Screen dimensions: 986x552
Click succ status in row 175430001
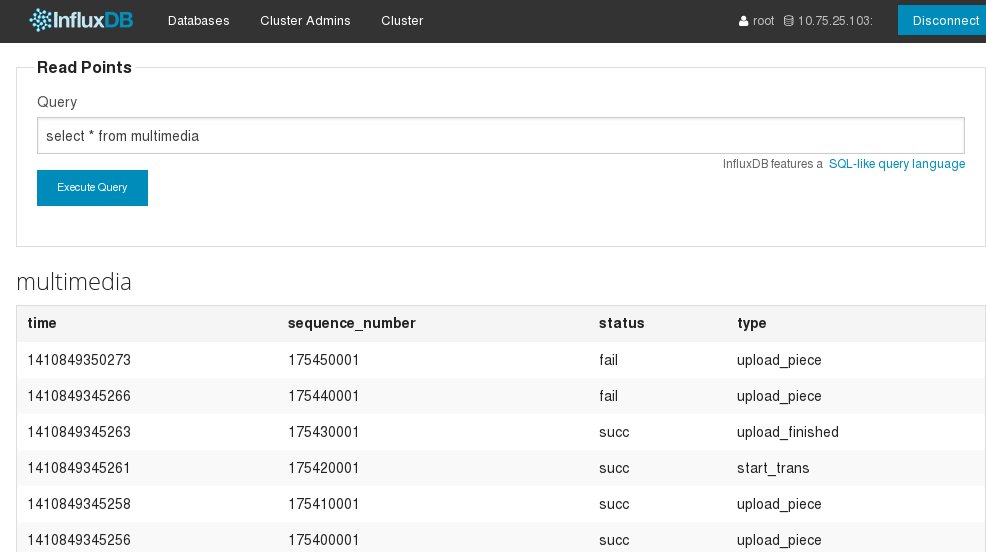pos(614,432)
